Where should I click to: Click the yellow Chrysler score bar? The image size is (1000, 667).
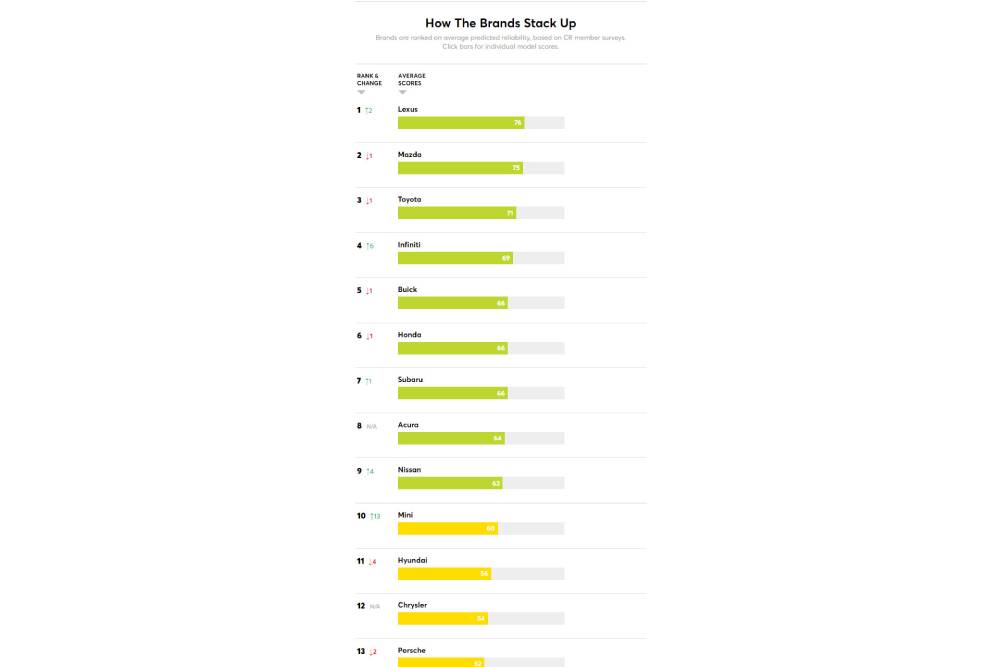click(x=443, y=618)
